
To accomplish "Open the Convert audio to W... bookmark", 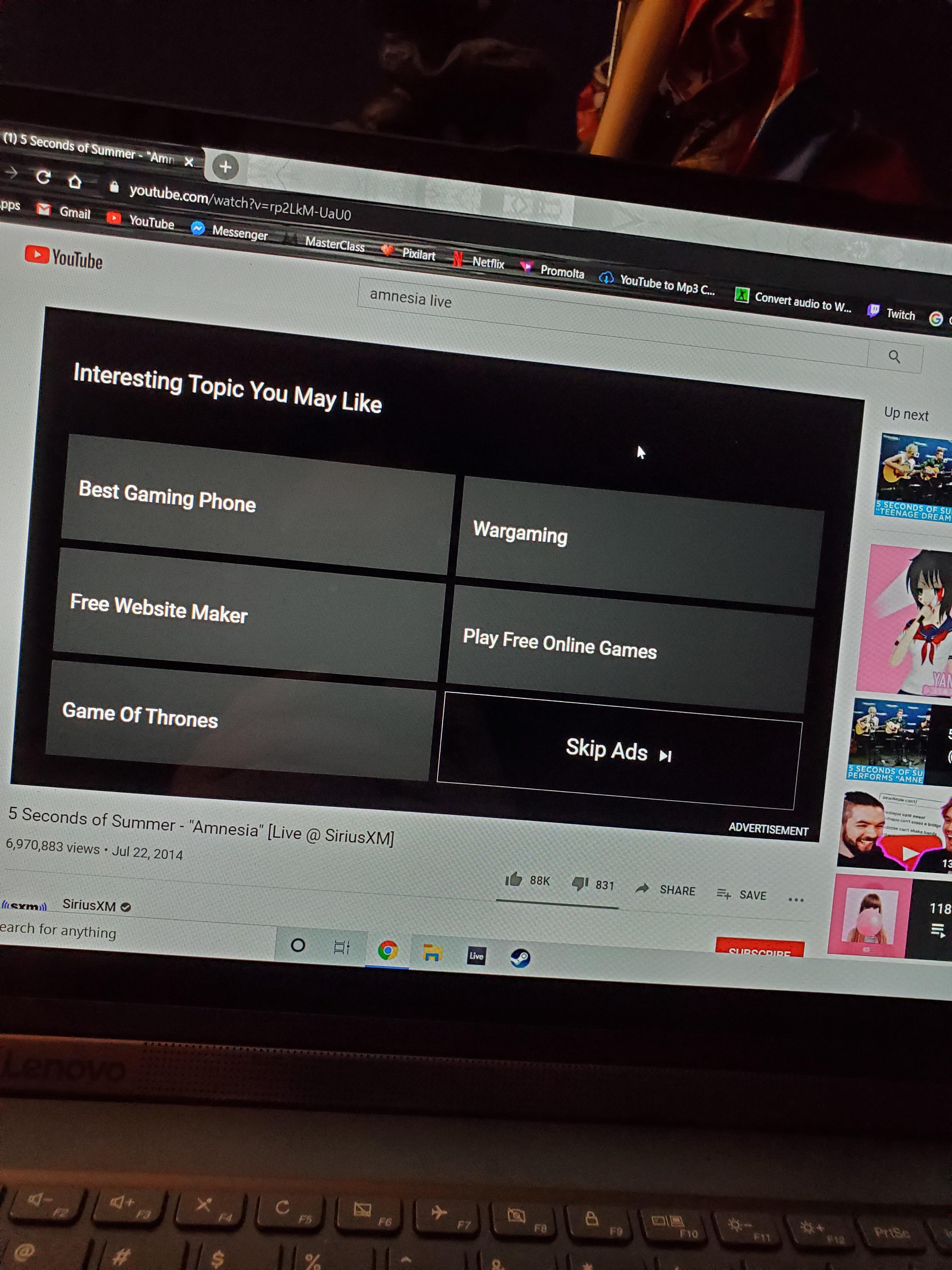I will pyautogui.click(x=794, y=300).
